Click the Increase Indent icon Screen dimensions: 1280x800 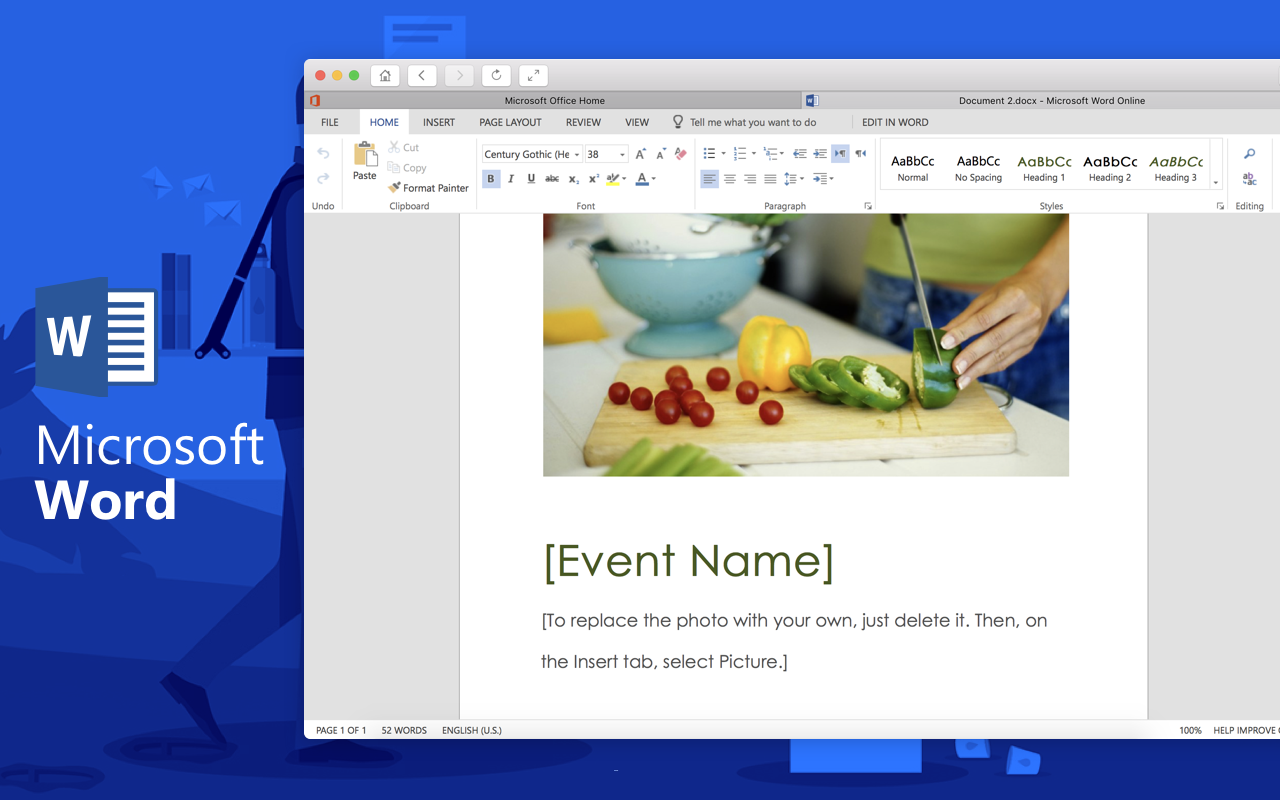tap(820, 154)
